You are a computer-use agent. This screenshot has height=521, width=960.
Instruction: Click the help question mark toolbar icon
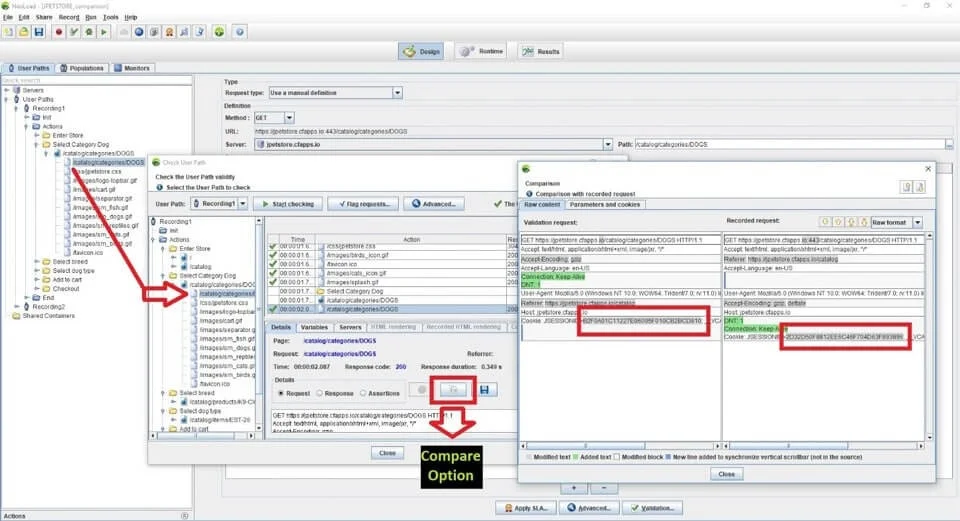coord(240,32)
